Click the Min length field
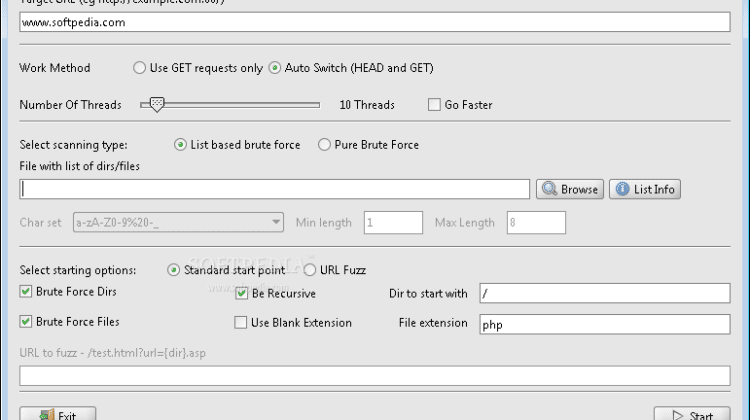 (393, 222)
